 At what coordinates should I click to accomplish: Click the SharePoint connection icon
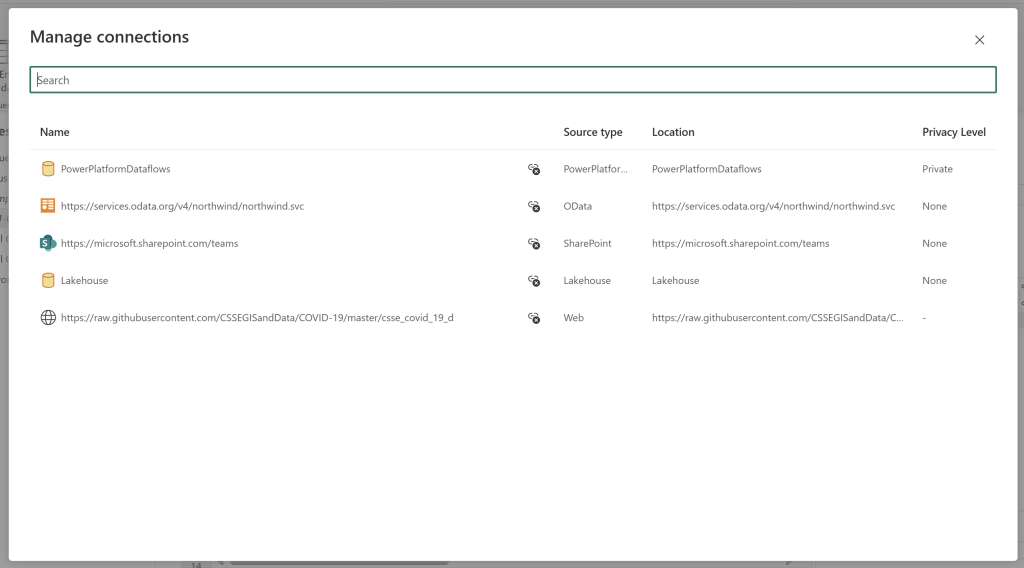pos(48,244)
